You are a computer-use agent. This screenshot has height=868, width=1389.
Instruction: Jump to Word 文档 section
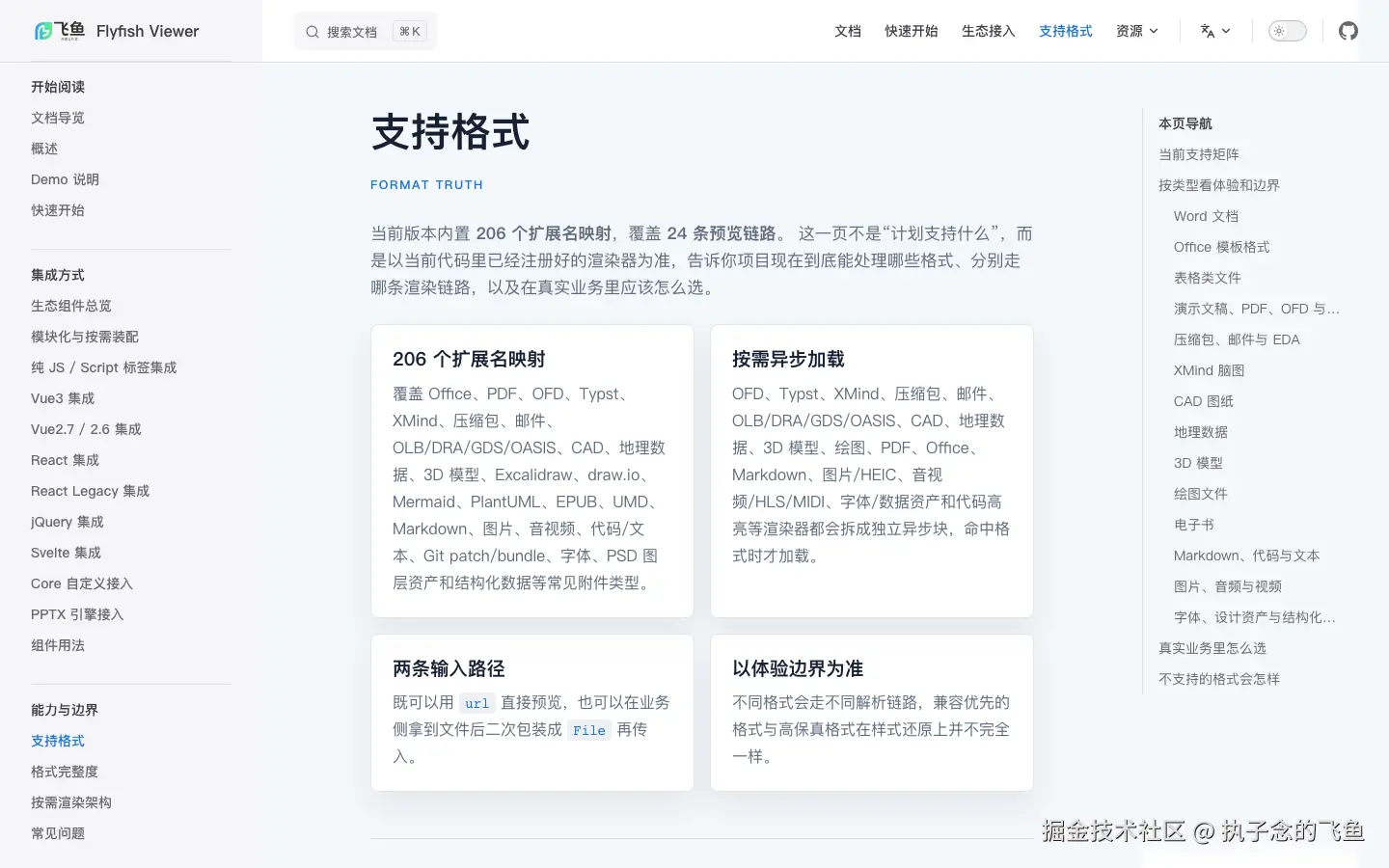point(1206,216)
